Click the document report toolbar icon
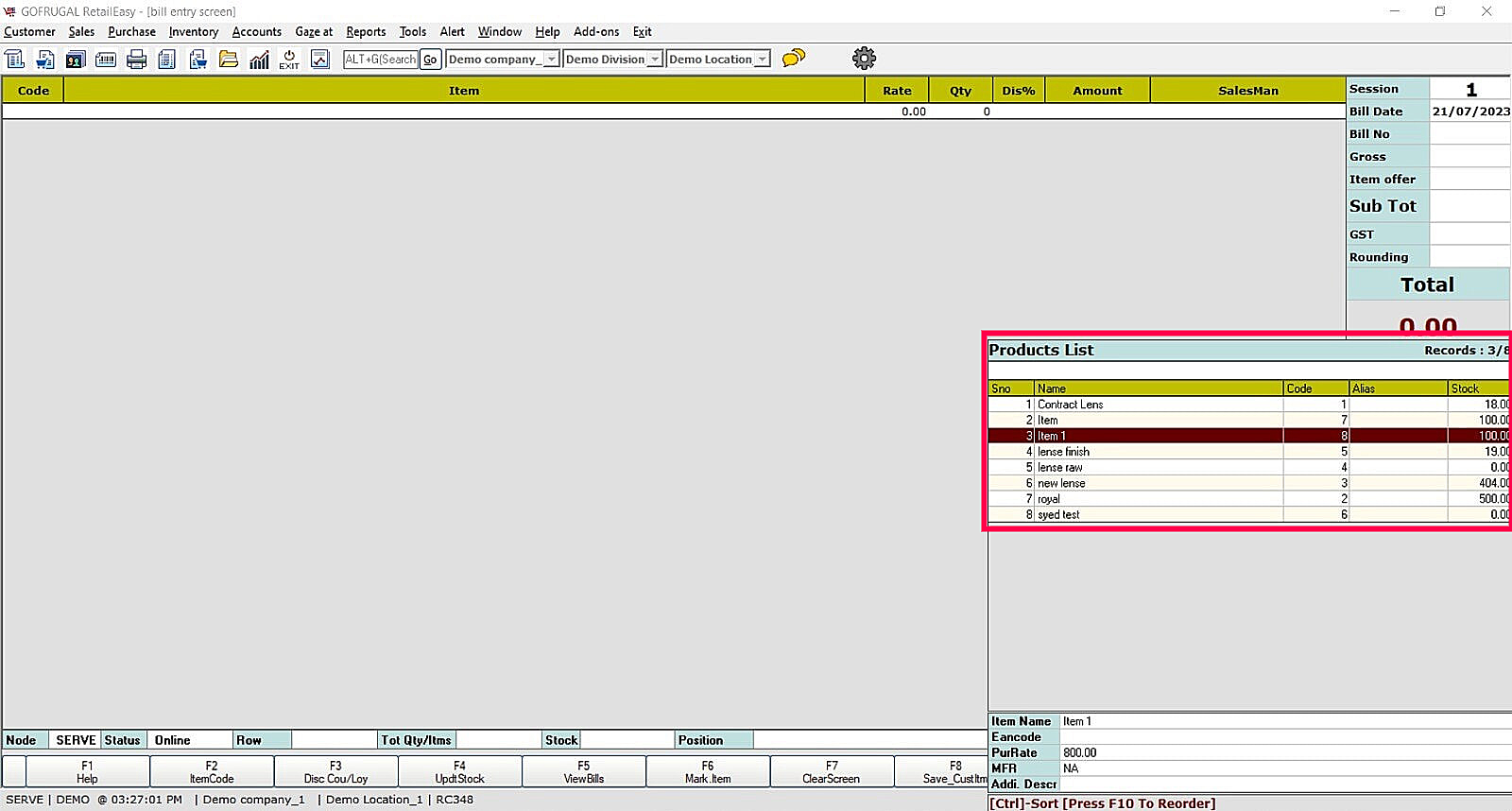Image resolution: width=1512 pixels, height=811 pixels. (x=167, y=60)
